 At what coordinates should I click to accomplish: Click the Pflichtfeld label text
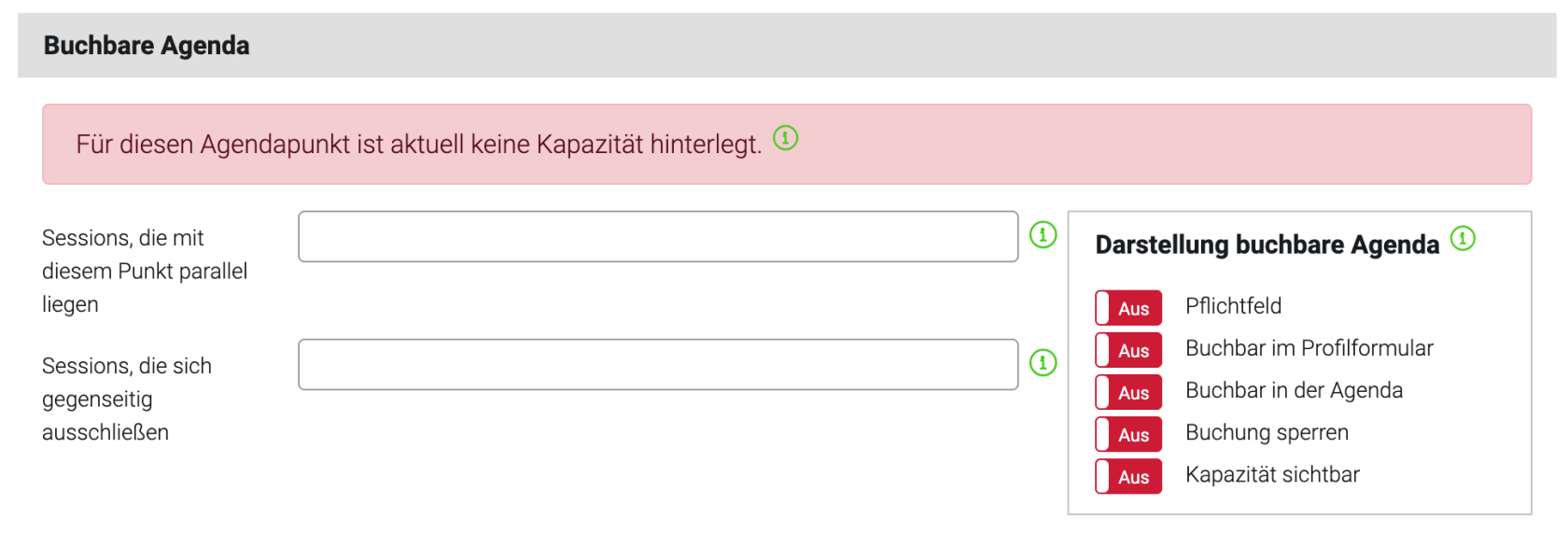click(1233, 306)
